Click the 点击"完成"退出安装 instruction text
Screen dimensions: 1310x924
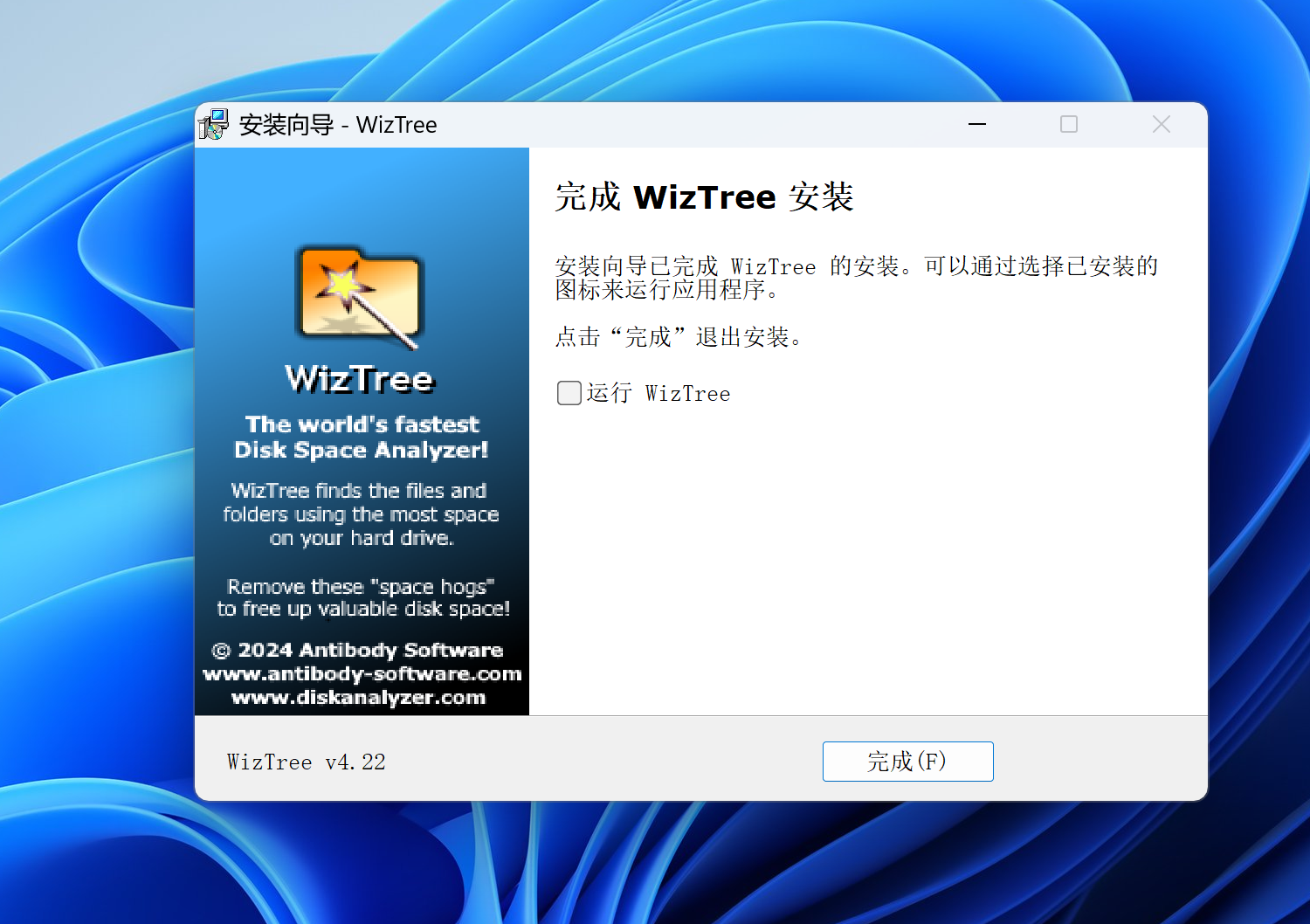tap(679, 337)
